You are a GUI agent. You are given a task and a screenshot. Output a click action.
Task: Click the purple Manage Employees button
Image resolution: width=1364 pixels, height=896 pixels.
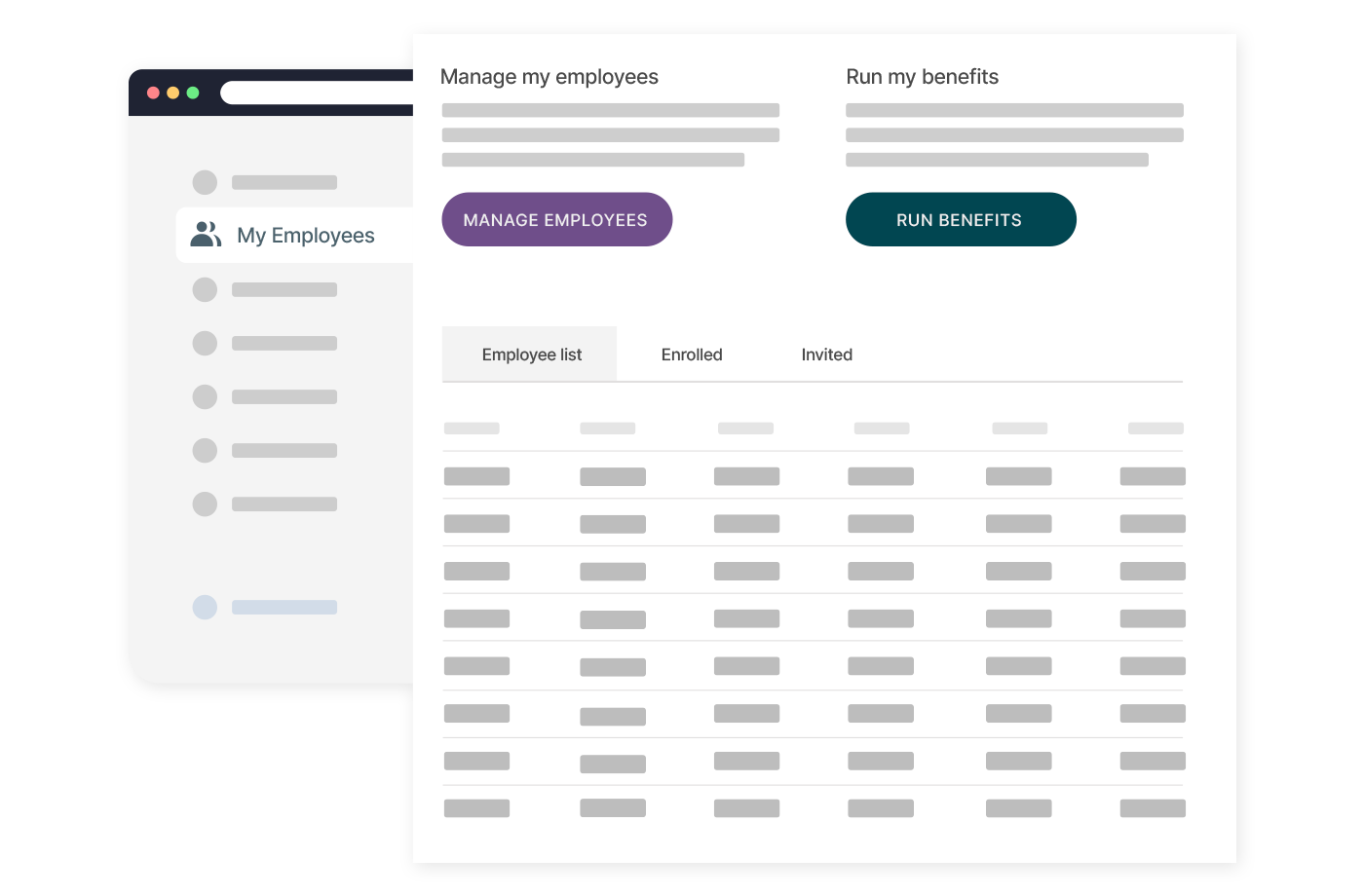[556, 220]
